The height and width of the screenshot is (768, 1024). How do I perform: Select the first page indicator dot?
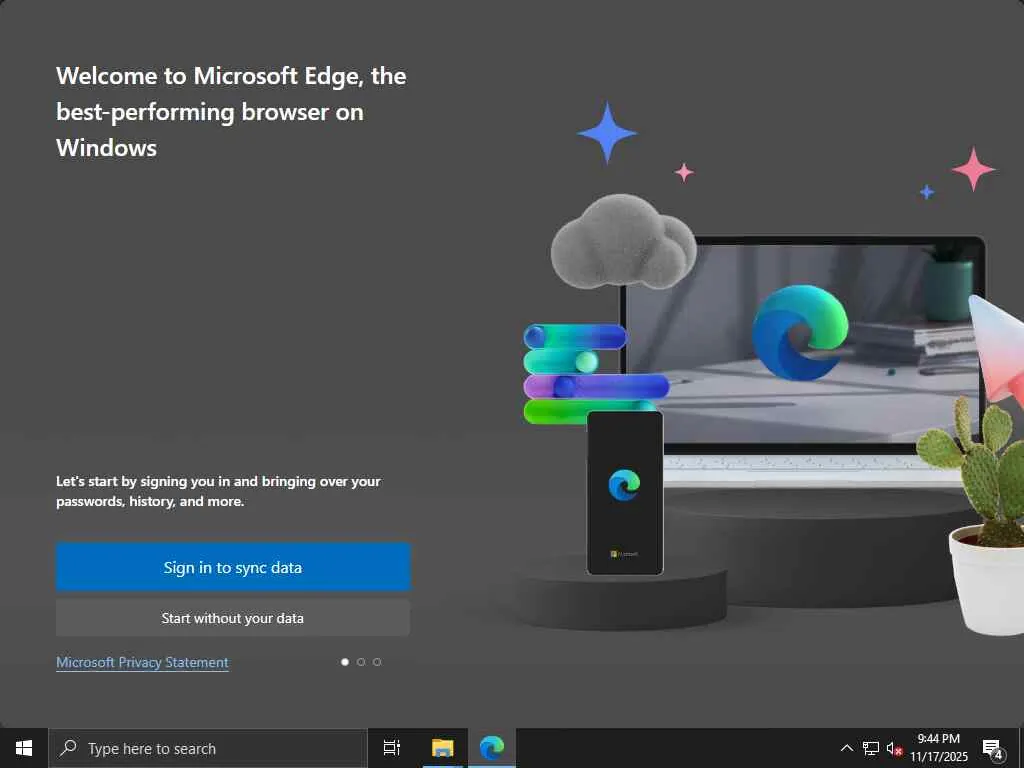coord(345,662)
